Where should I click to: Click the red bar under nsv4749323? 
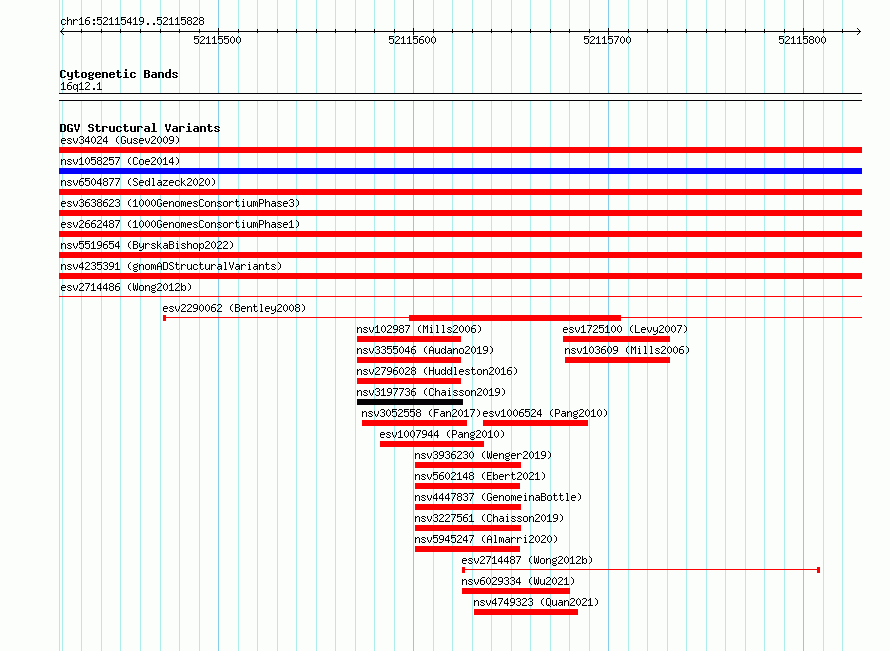click(526, 612)
